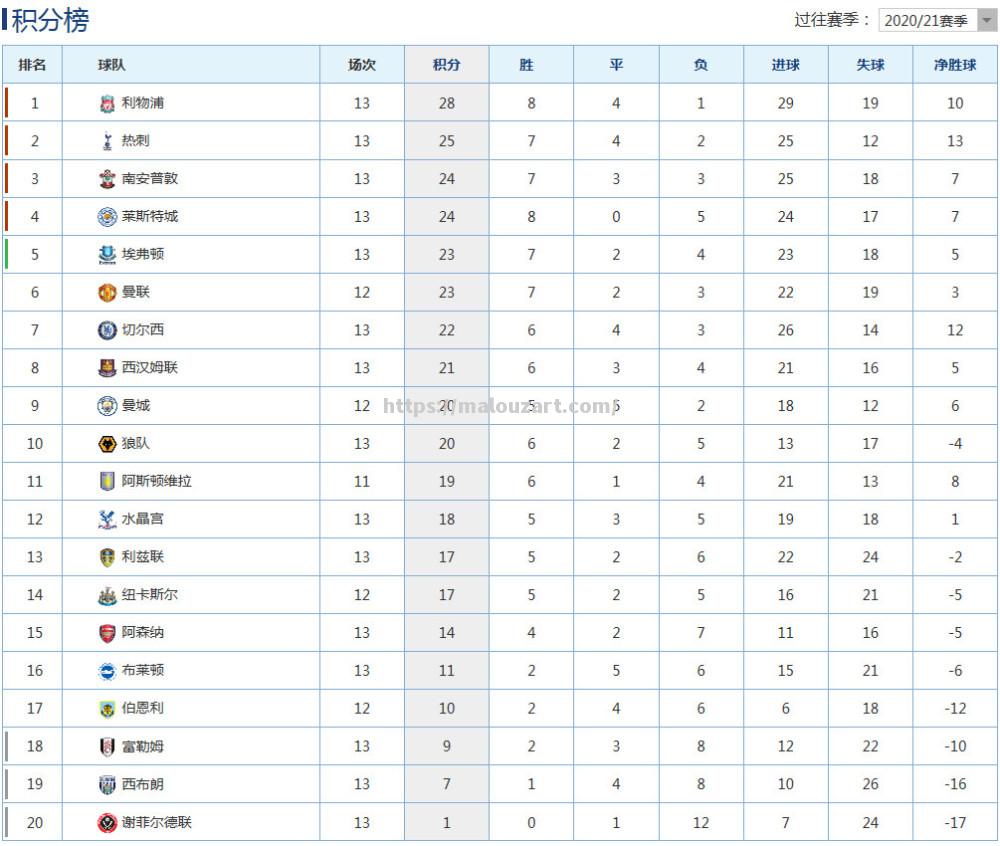Click the Leicester City (莱斯特城) crest icon
This screenshot has height=846, width=1000.
[x=107, y=217]
